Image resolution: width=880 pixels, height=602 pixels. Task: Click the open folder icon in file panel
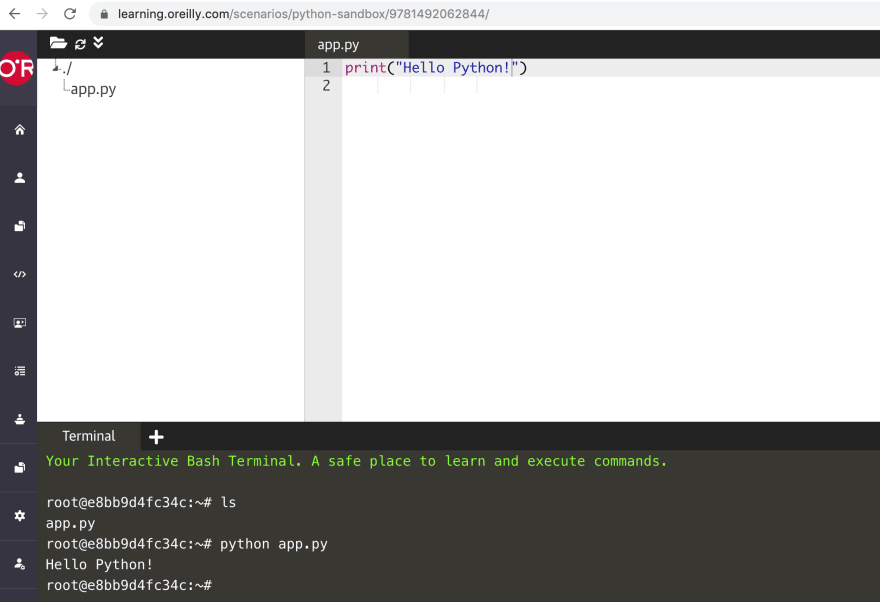click(58, 43)
